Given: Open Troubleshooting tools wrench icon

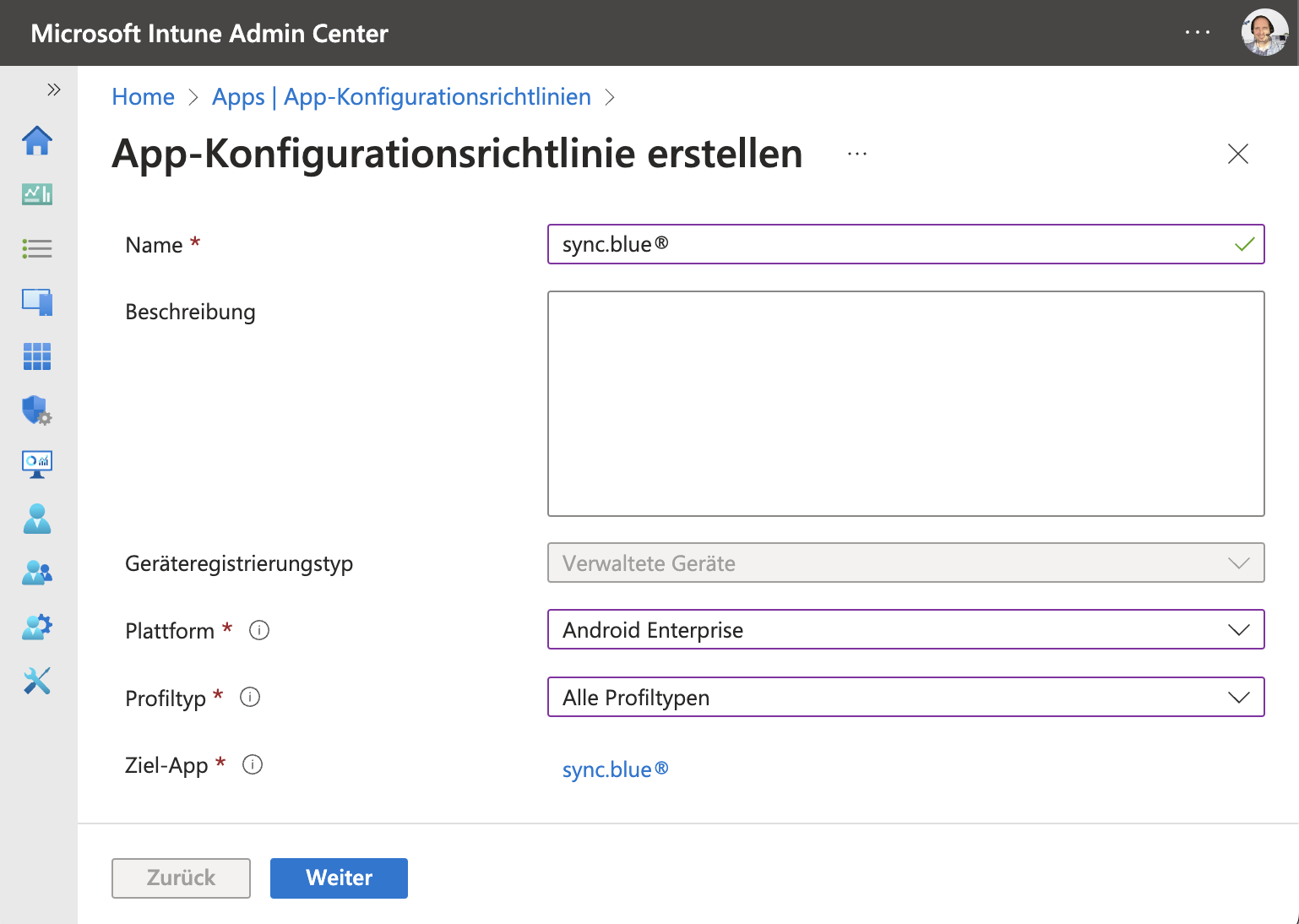Looking at the screenshot, I should tap(37, 681).
